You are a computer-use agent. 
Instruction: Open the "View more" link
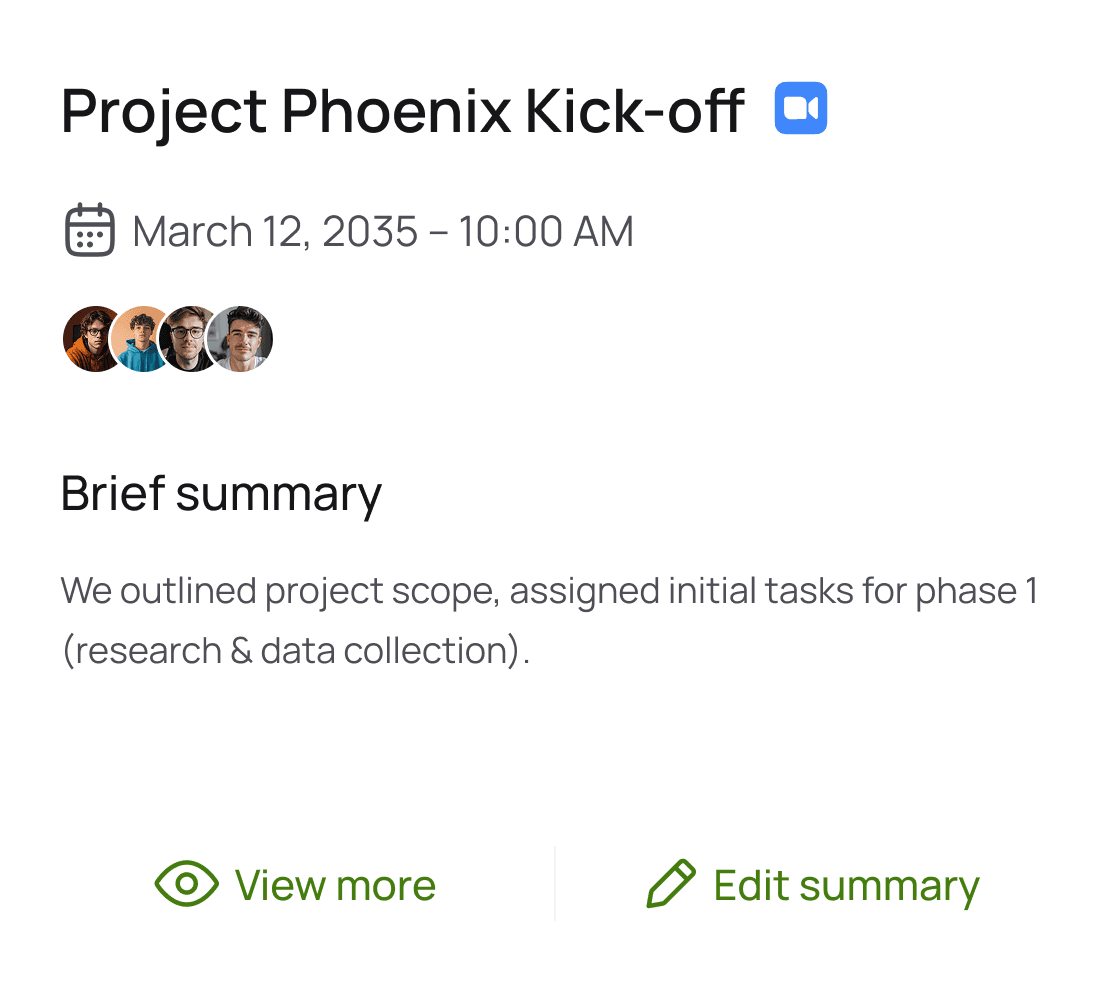coord(335,885)
